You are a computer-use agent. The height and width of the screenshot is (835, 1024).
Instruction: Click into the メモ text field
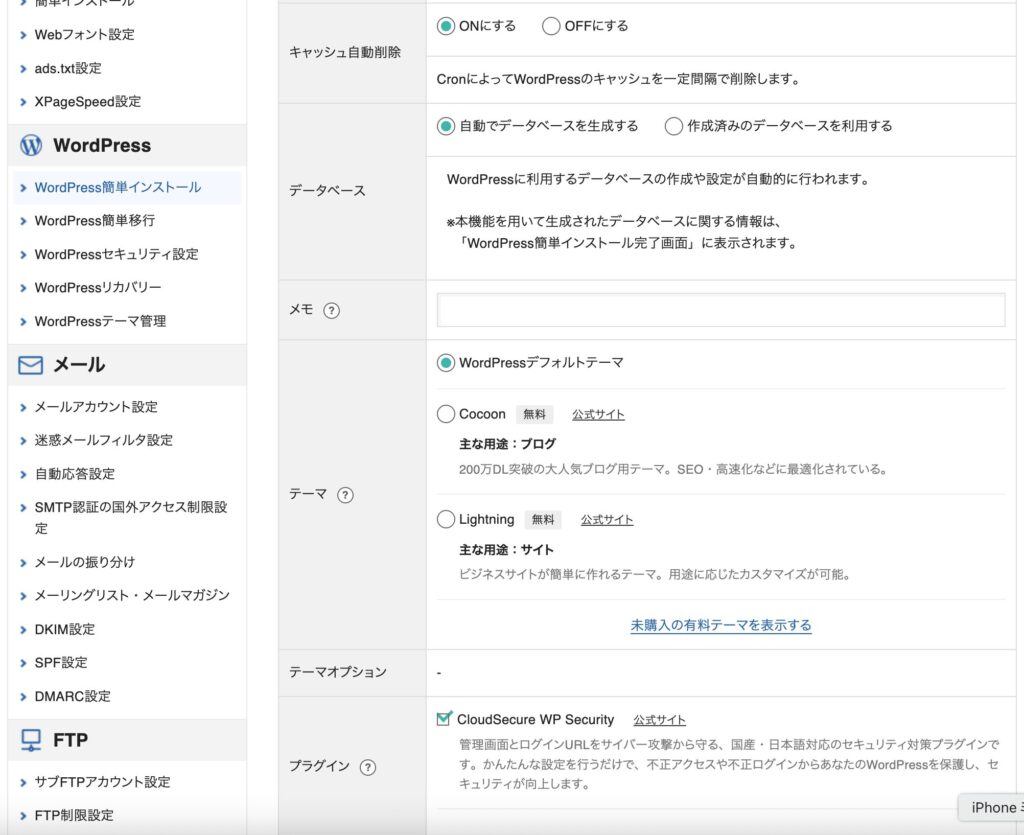[721, 310]
